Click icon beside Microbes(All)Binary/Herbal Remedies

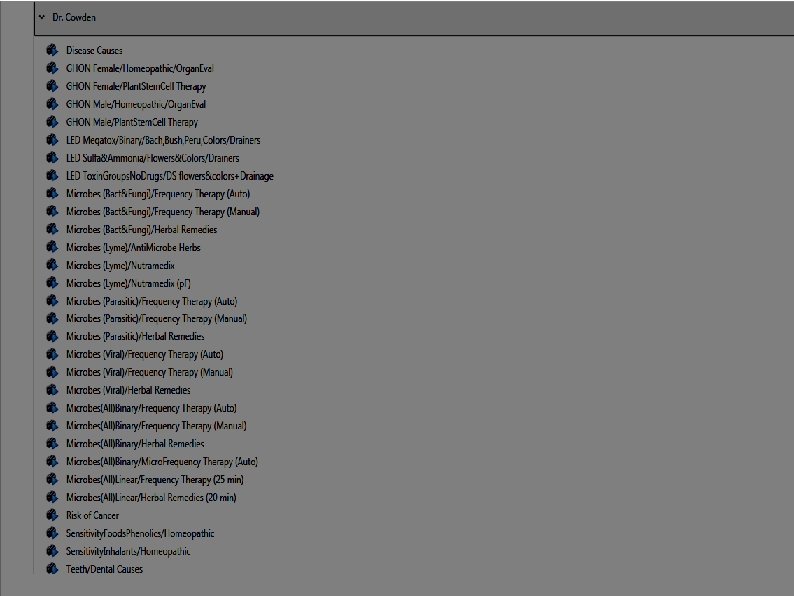(52, 443)
